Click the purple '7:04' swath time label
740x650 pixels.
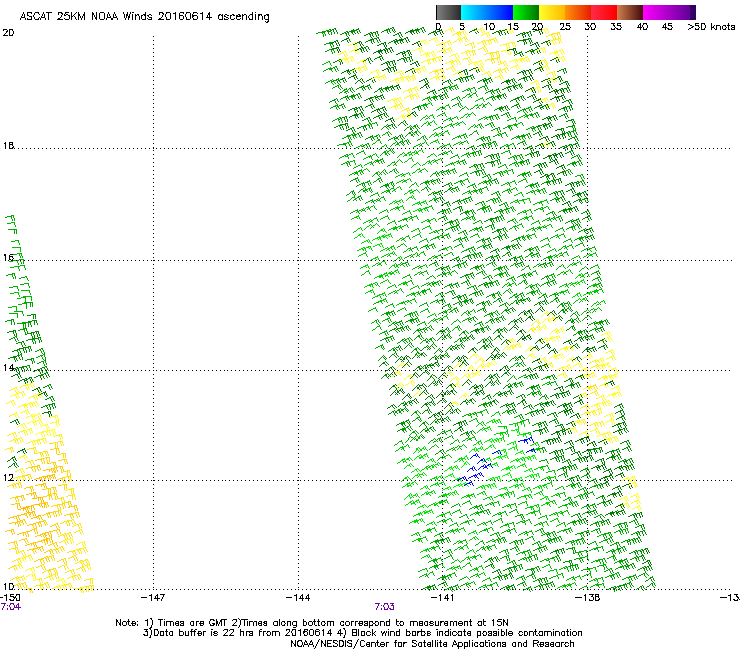tap(10, 607)
